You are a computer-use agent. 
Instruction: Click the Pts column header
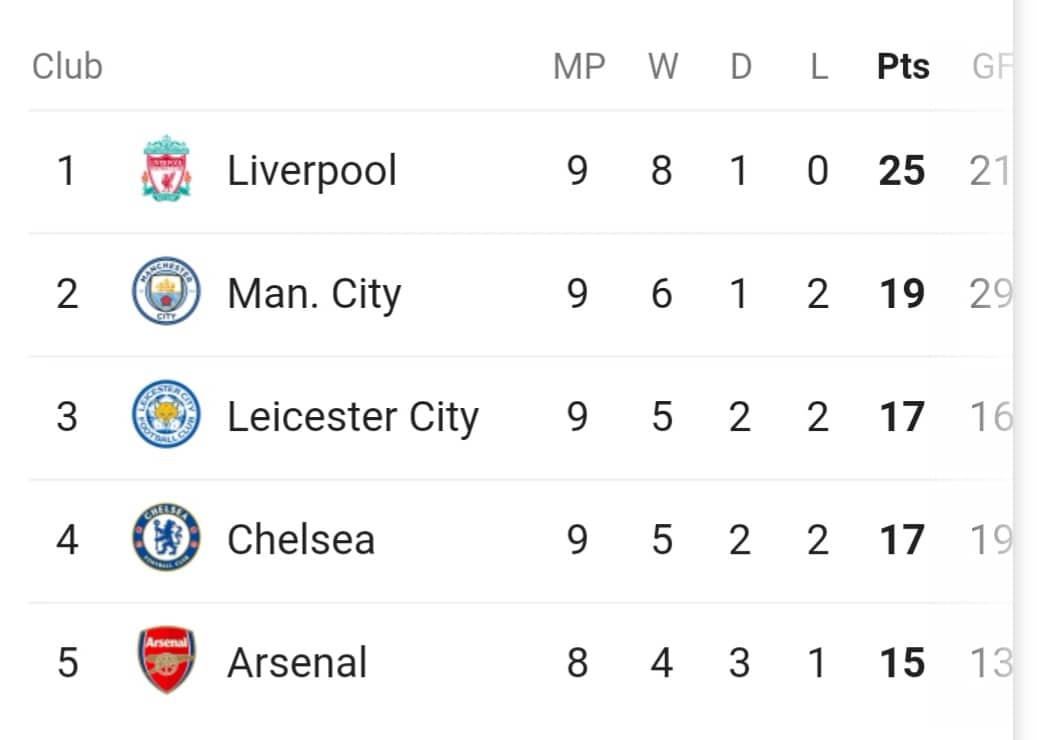903,66
